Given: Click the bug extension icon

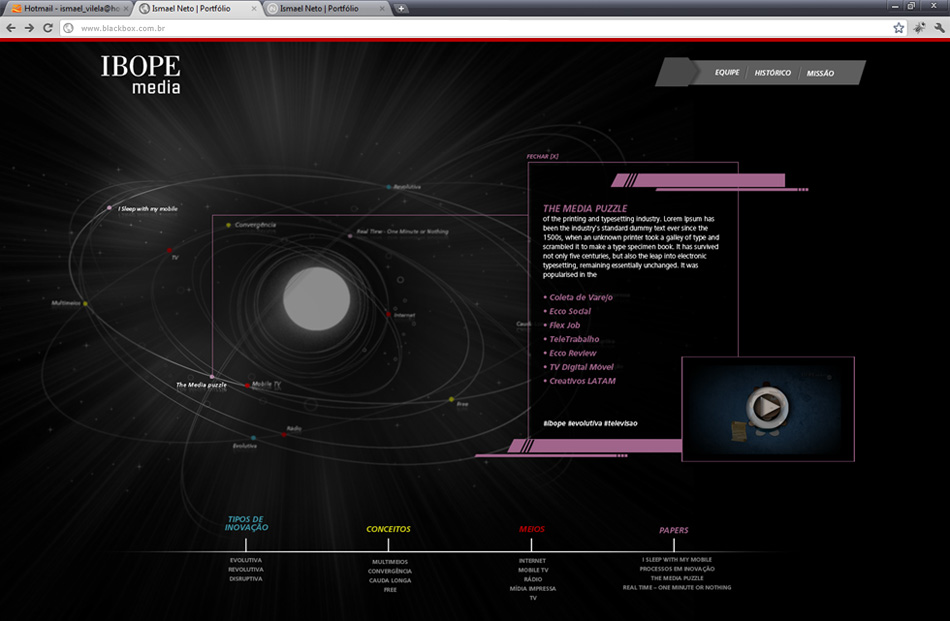Looking at the screenshot, I should (x=920, y=28).
